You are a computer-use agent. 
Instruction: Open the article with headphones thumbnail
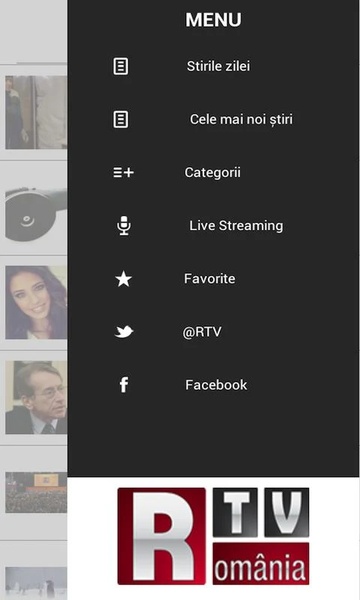pos(36,214)
